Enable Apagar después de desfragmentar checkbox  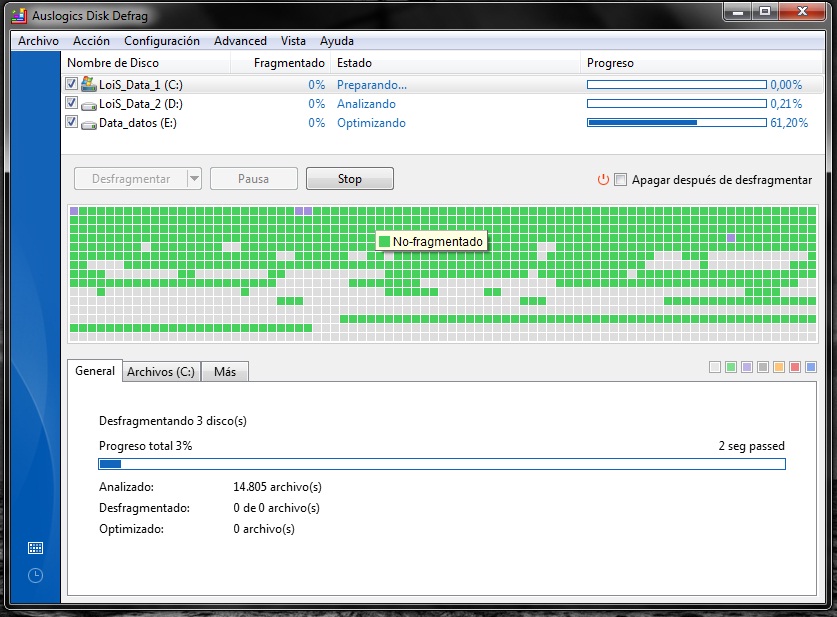[x=620, y=179]
